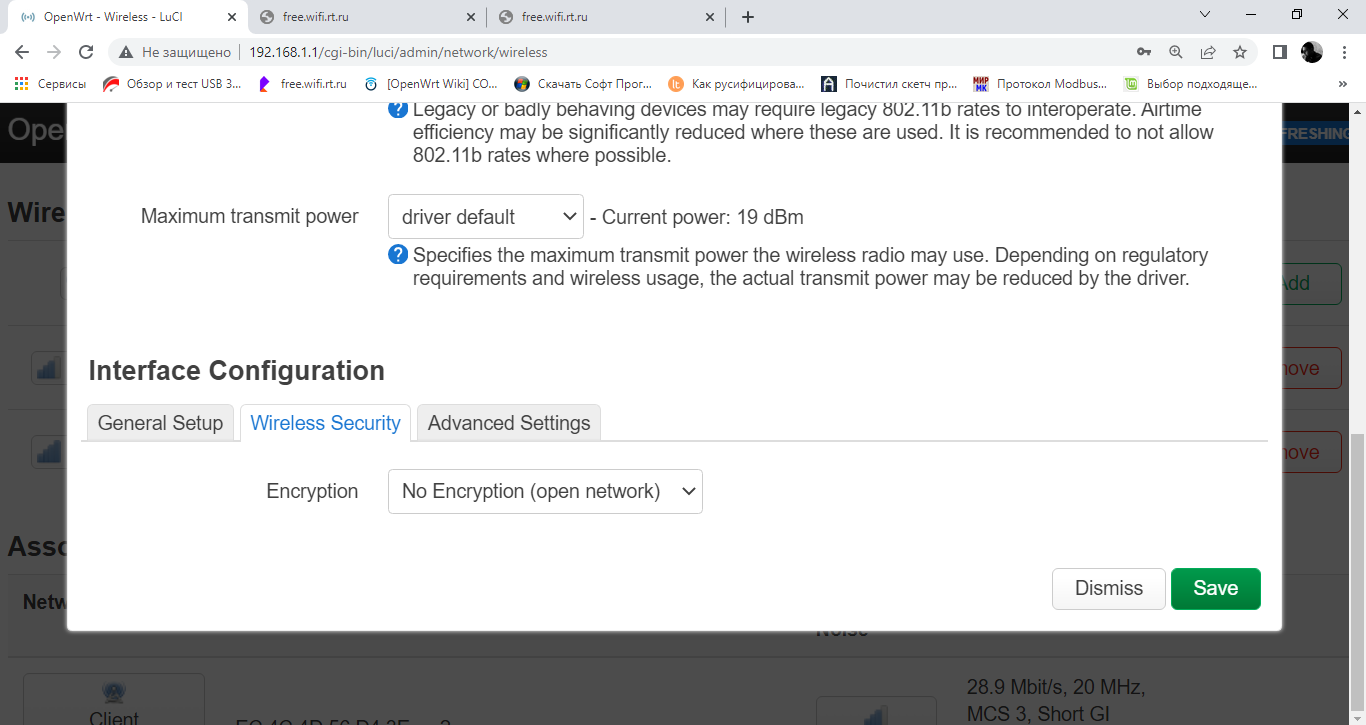Reload the page with the refresh icon
1366x725 pixels.
point(86,52)
